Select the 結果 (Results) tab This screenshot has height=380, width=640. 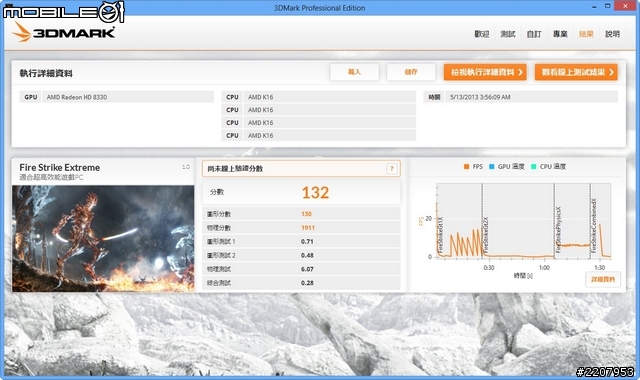[586, 34]
